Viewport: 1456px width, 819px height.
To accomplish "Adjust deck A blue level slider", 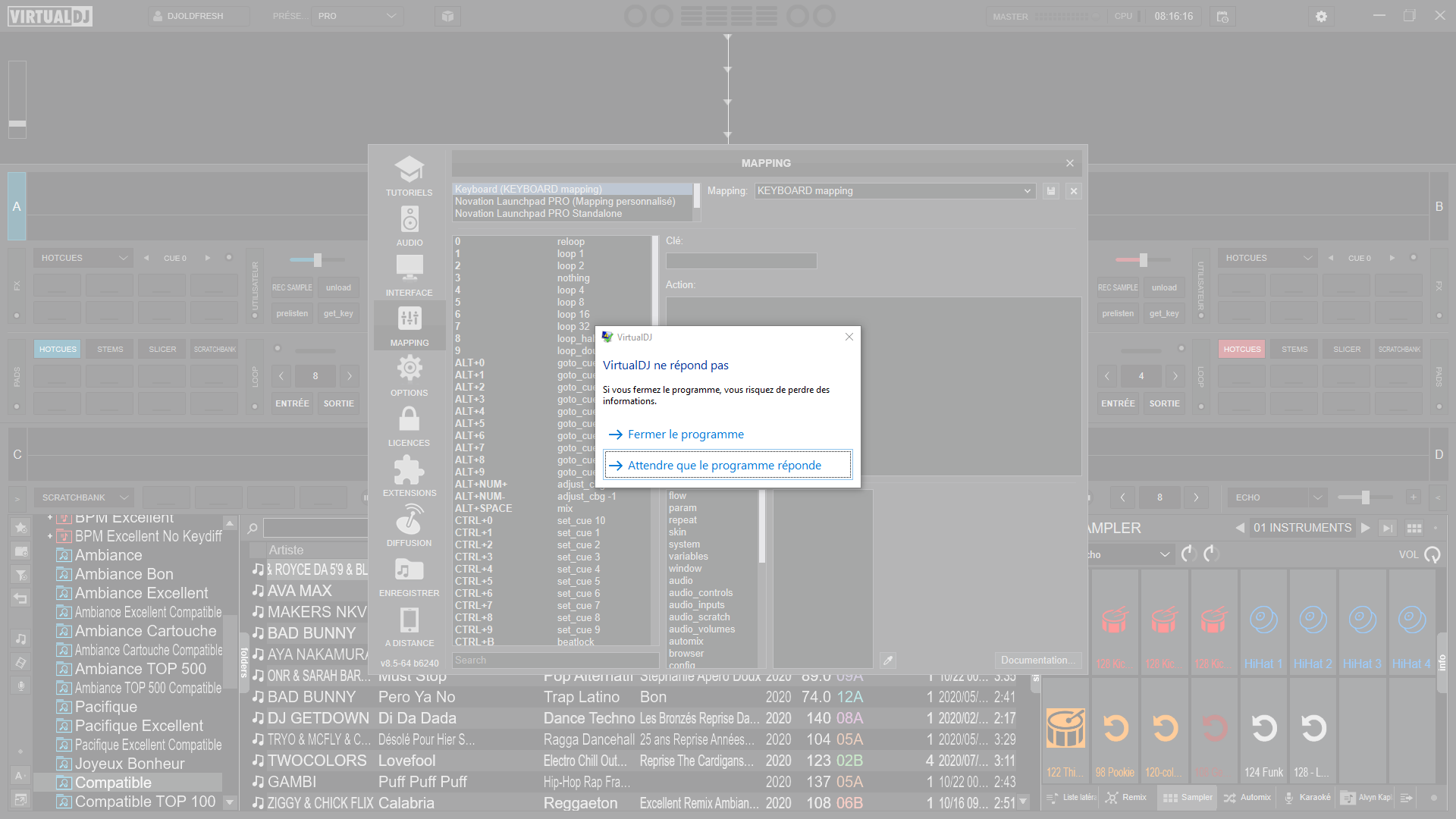I will tap(317, 260).
